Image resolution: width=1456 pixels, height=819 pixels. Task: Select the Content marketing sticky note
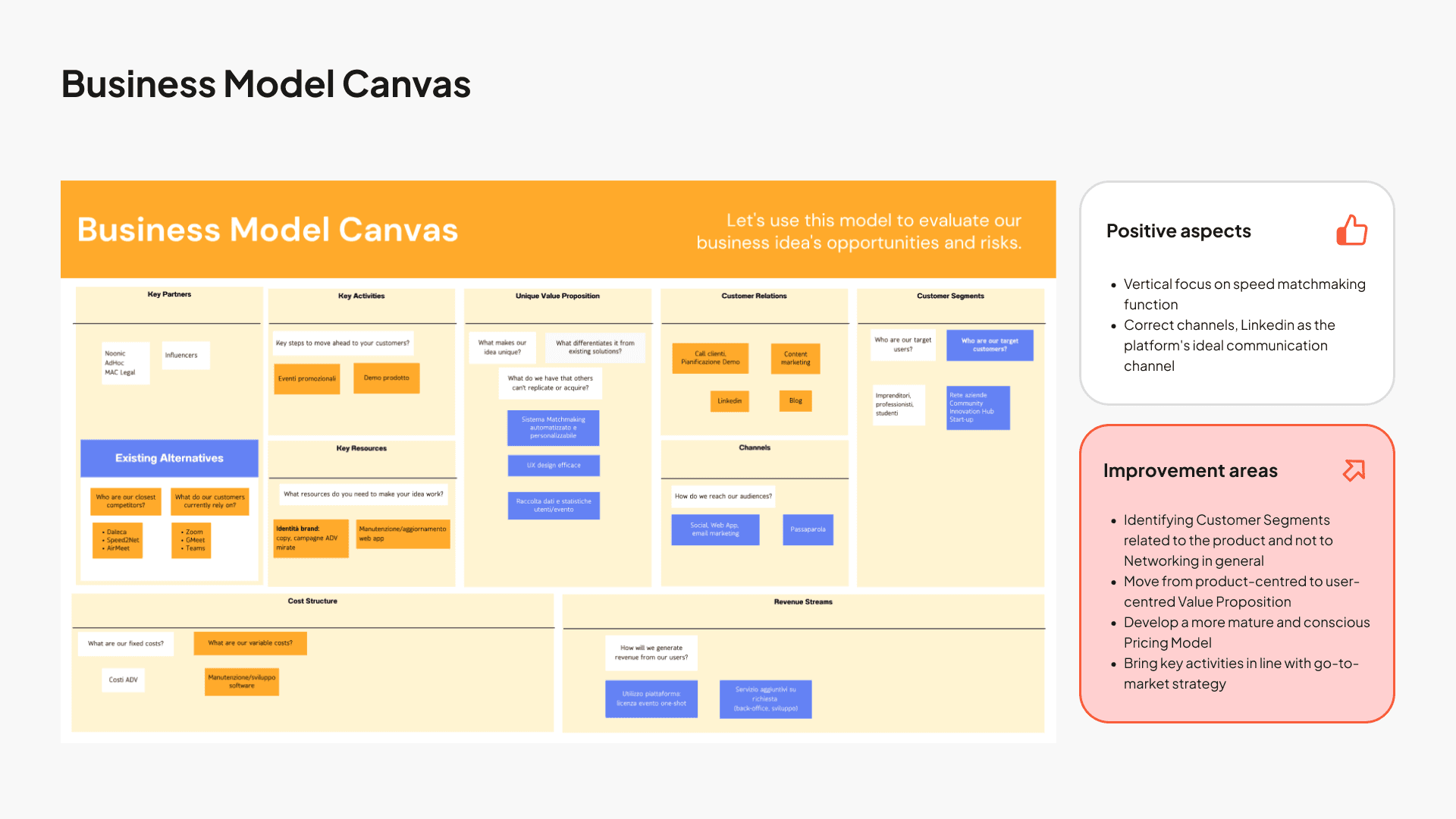pos(795,358)
